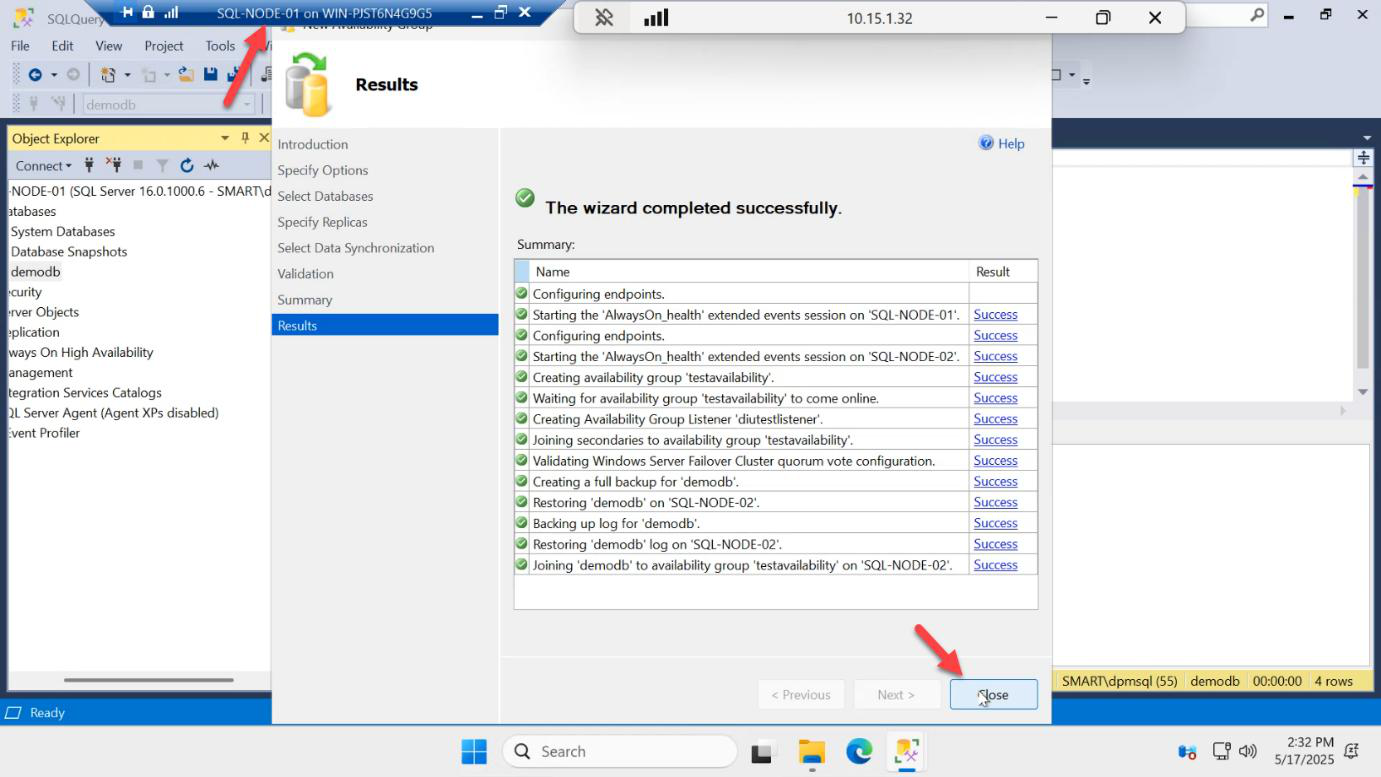Image resolution: width=1381 pixels, height=777 pixels.
Task: Open the New Query icon's dropdown arrow
Action: [x=127, y=75]
